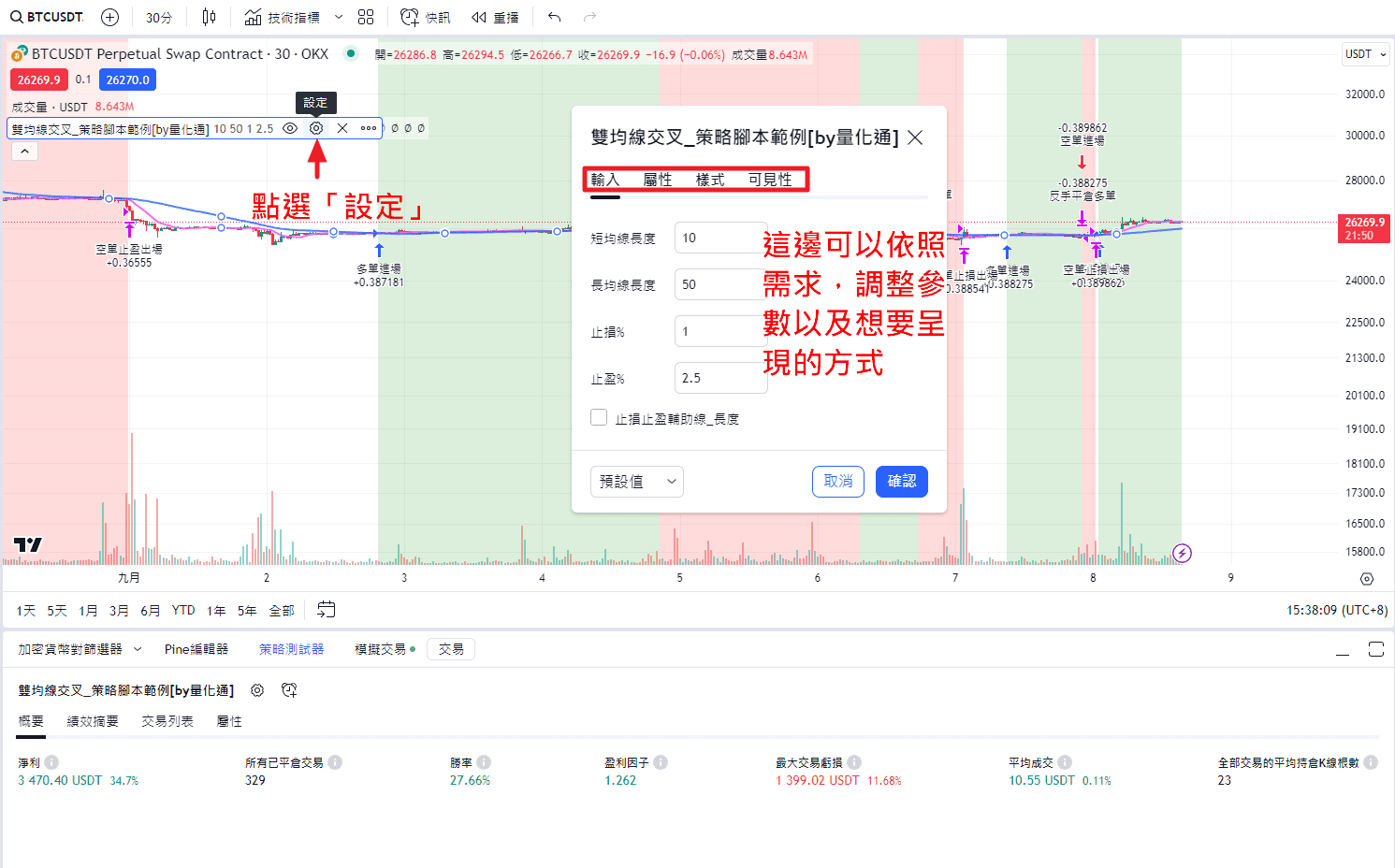
Task: Create 快訊 alert
Action: (426, 17)
